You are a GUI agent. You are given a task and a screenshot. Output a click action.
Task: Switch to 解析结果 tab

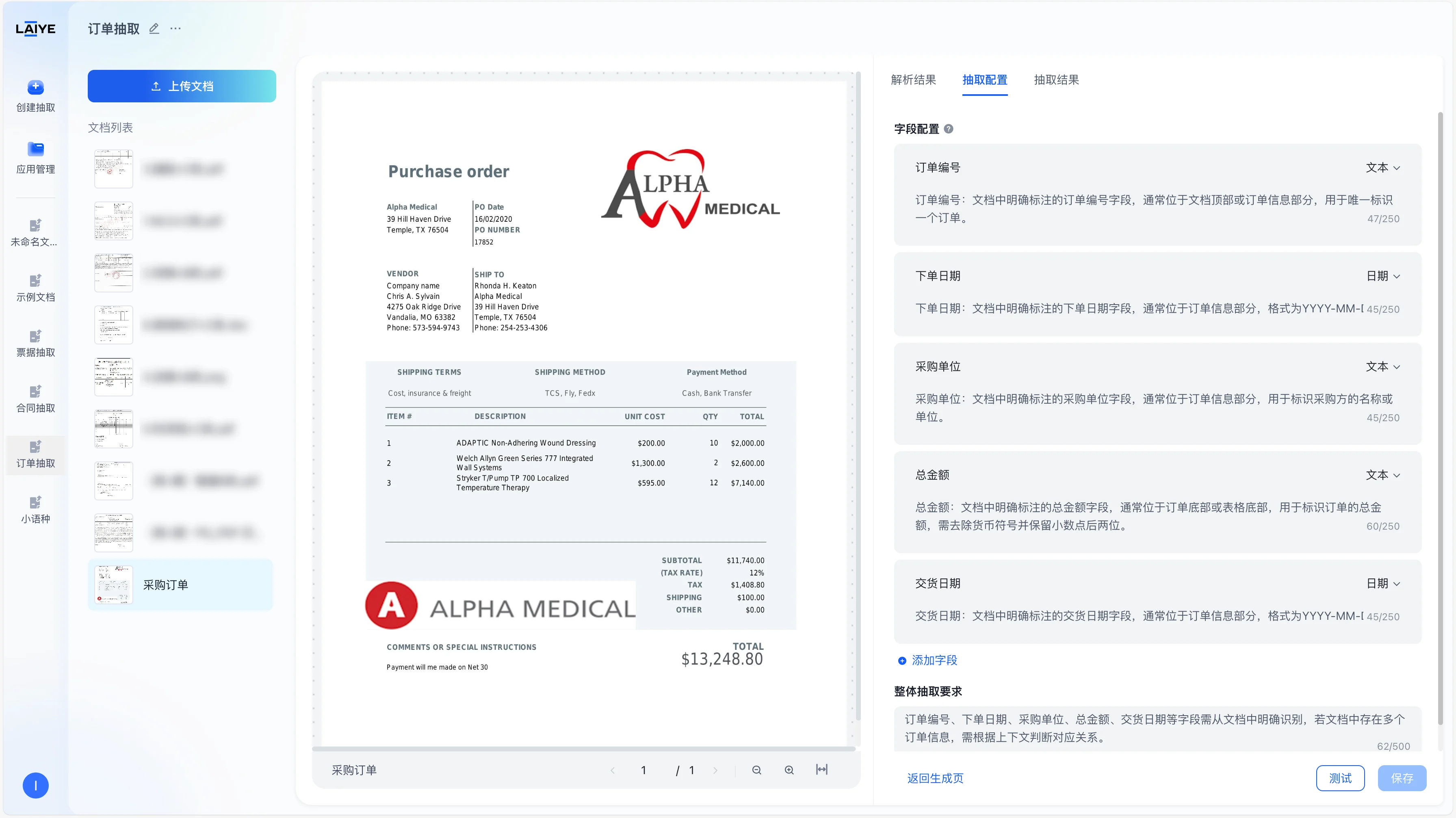pos(913,80)
